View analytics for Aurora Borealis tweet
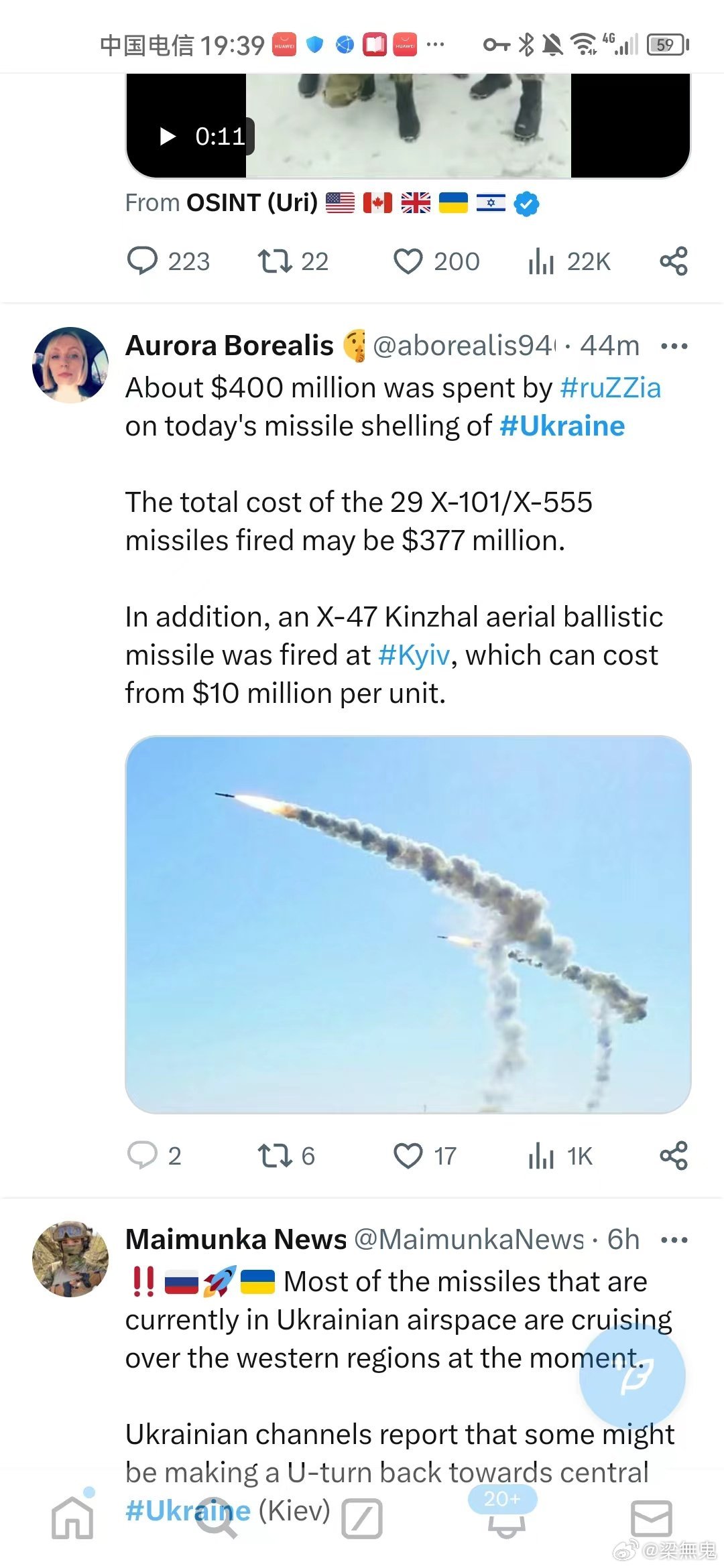This screenshot has height=1568, width=724. click(x=542, y=1155)
